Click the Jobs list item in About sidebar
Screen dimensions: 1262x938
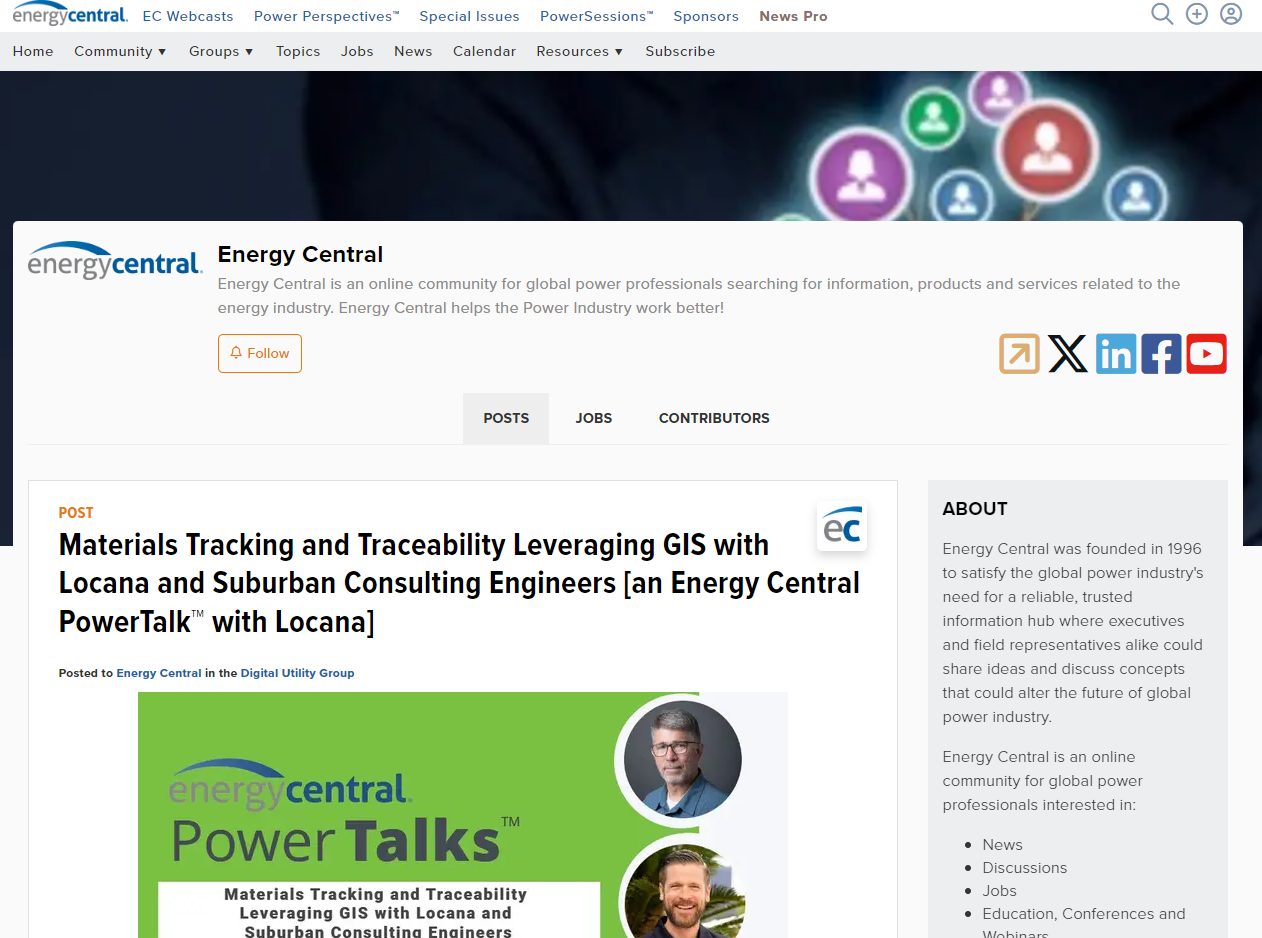coord(999,891)
